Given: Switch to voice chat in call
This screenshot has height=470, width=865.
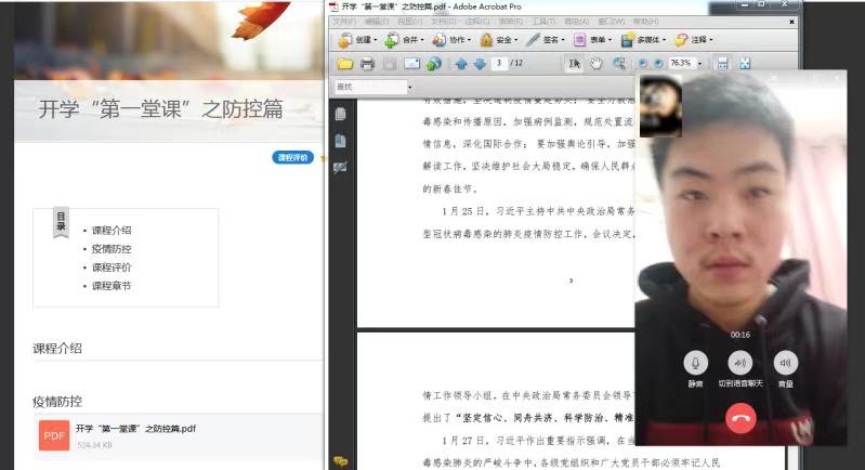Looking at the screenshot, I should (x=740, y=362).
